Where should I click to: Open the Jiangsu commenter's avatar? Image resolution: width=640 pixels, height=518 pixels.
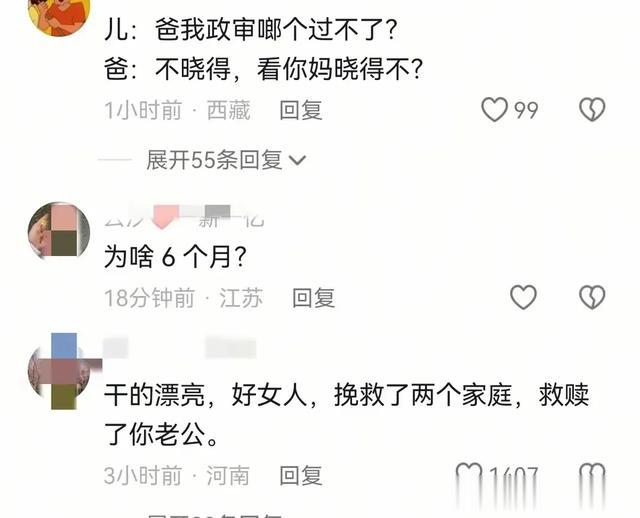pos(59,231)
